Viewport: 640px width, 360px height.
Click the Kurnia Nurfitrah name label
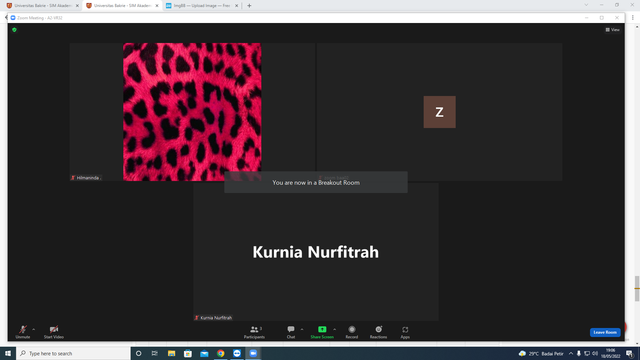click(x=213, y=318)
